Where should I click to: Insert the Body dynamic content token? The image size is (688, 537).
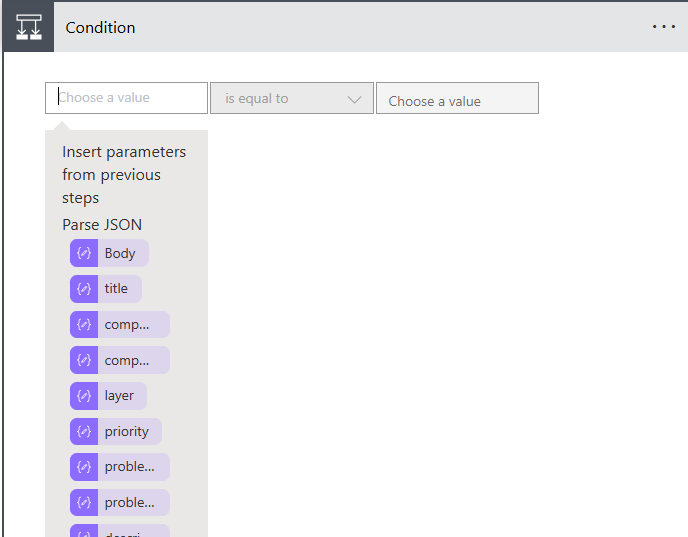(x=120, y=253)
